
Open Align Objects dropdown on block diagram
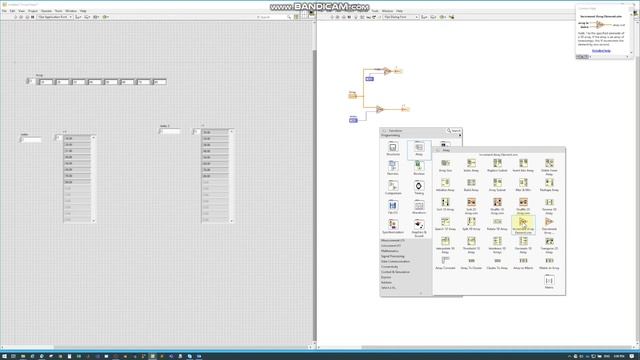[424, 17]
